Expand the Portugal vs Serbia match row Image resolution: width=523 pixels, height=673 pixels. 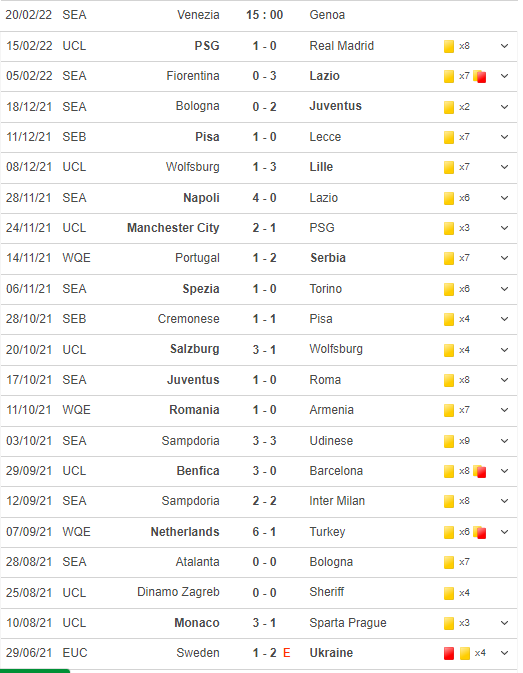[505, 258]
